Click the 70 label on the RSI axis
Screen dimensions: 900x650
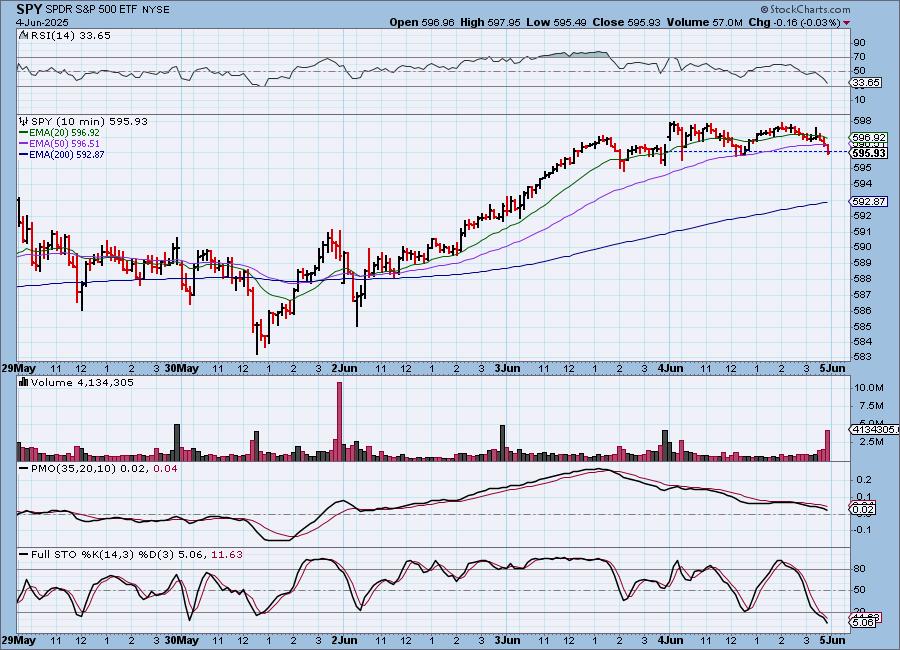pos(860,57)
